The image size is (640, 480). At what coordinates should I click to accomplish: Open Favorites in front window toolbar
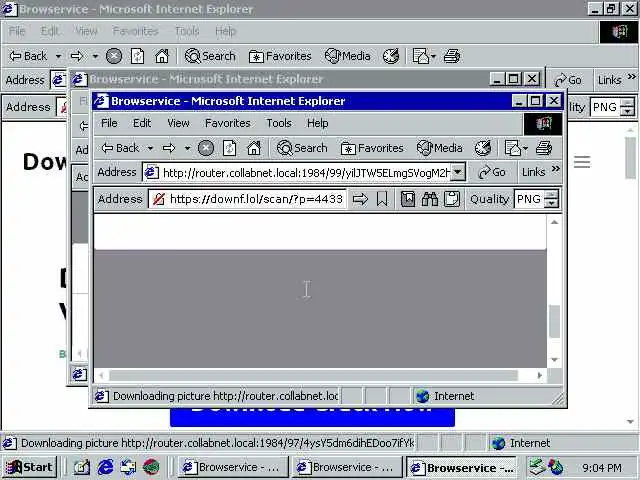click(372, 148)
